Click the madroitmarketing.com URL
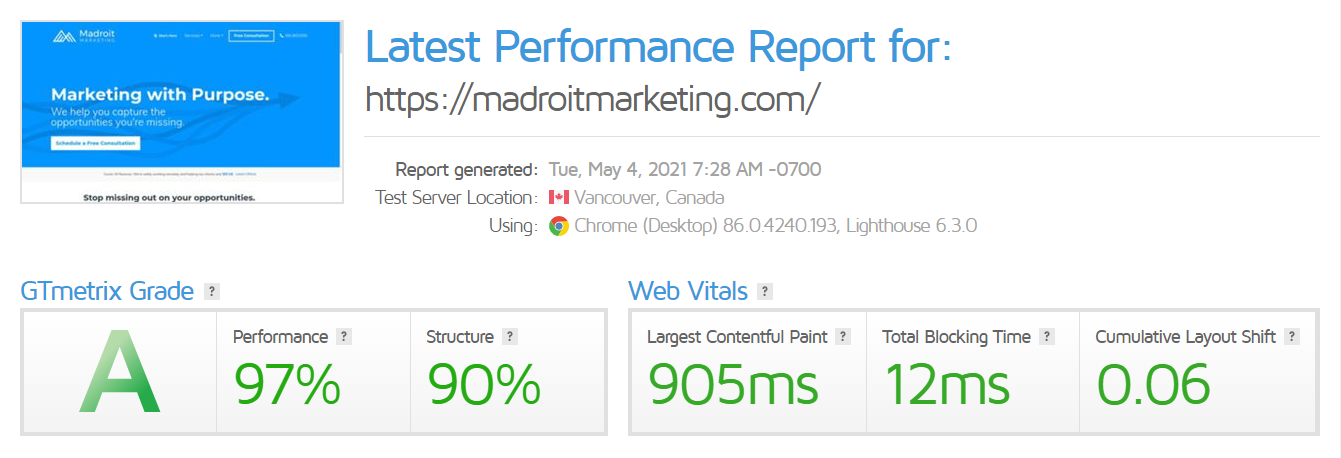1341x458 pixels. (593, 99)
